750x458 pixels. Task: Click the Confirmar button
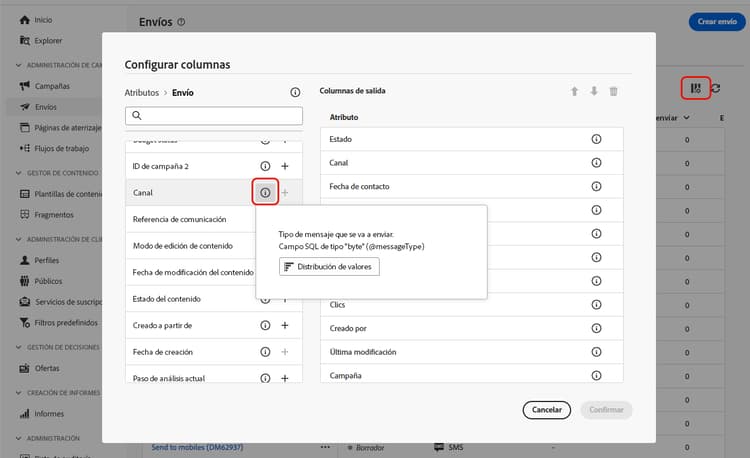pos(606,410)
